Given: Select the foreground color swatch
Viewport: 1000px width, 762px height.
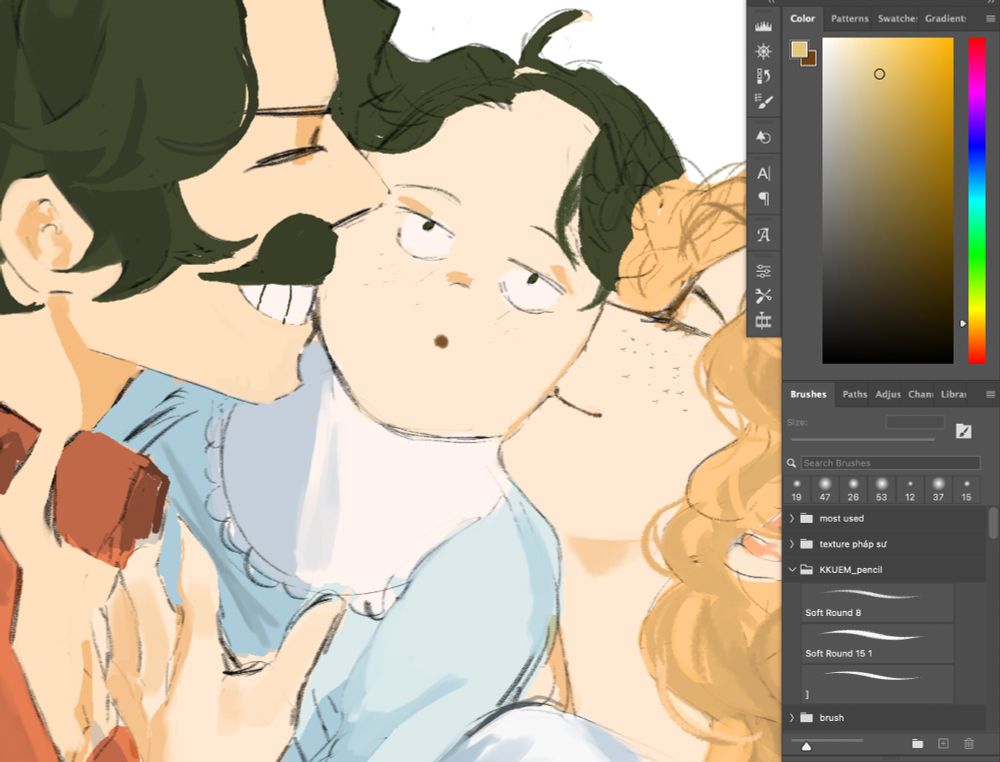Looking at the screenshot, I should pos(798,48).
